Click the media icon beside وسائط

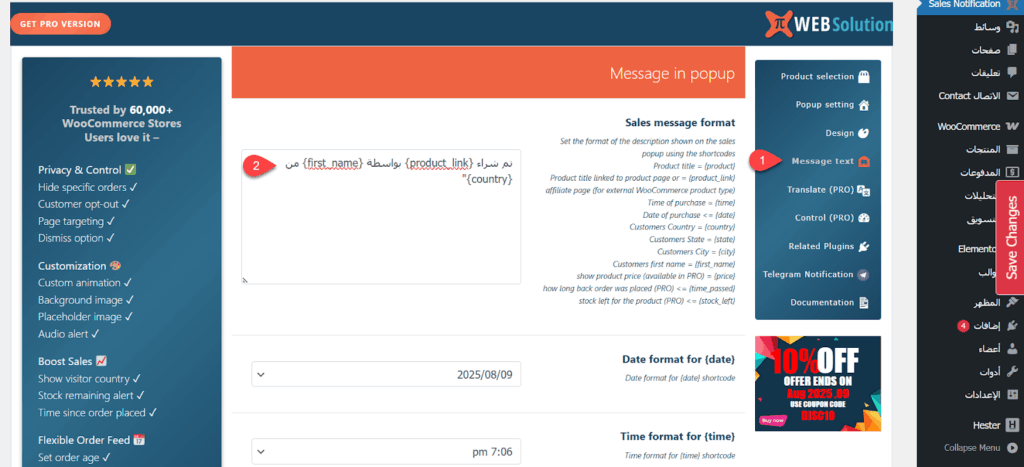pos(1012,27)
